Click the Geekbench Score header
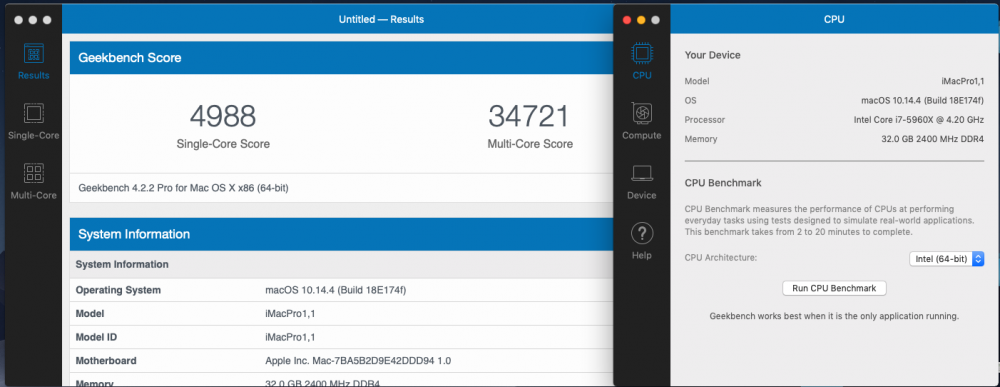Screen dimensions: 1000x387 click(341, 58)
